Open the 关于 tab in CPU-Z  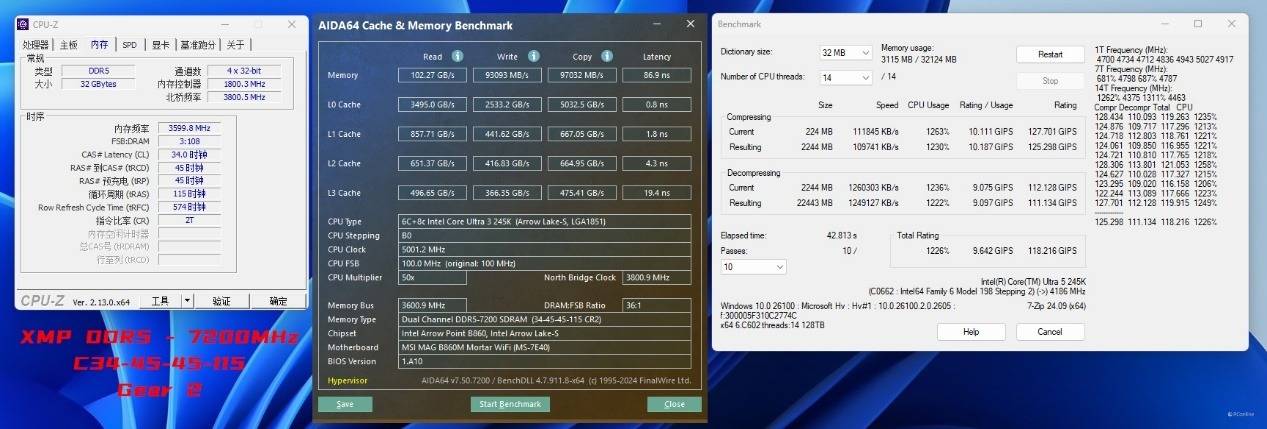pos(235,45)
